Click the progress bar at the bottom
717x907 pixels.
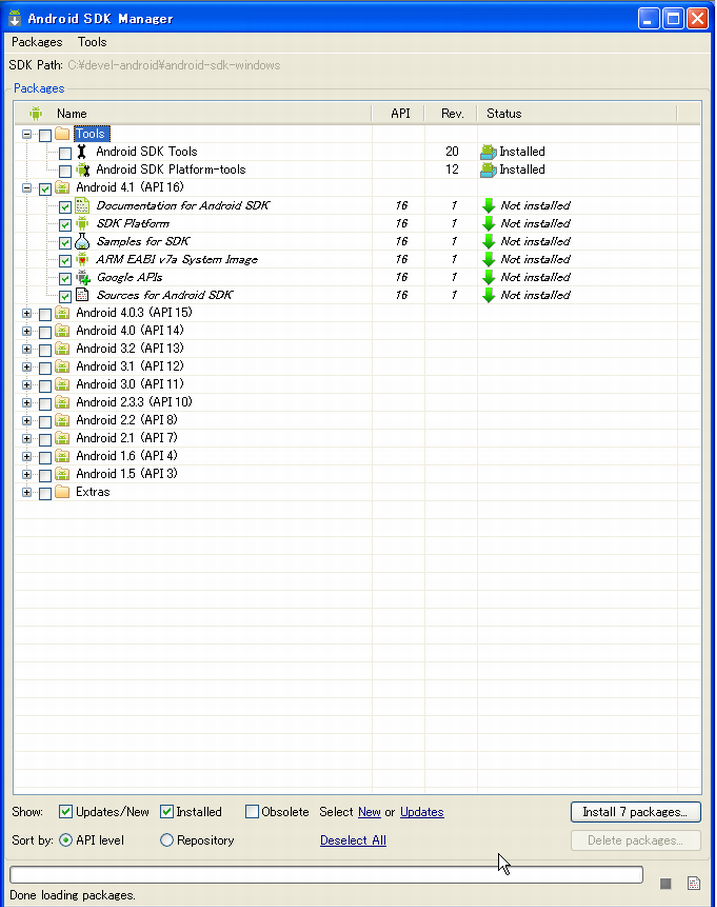326,874
